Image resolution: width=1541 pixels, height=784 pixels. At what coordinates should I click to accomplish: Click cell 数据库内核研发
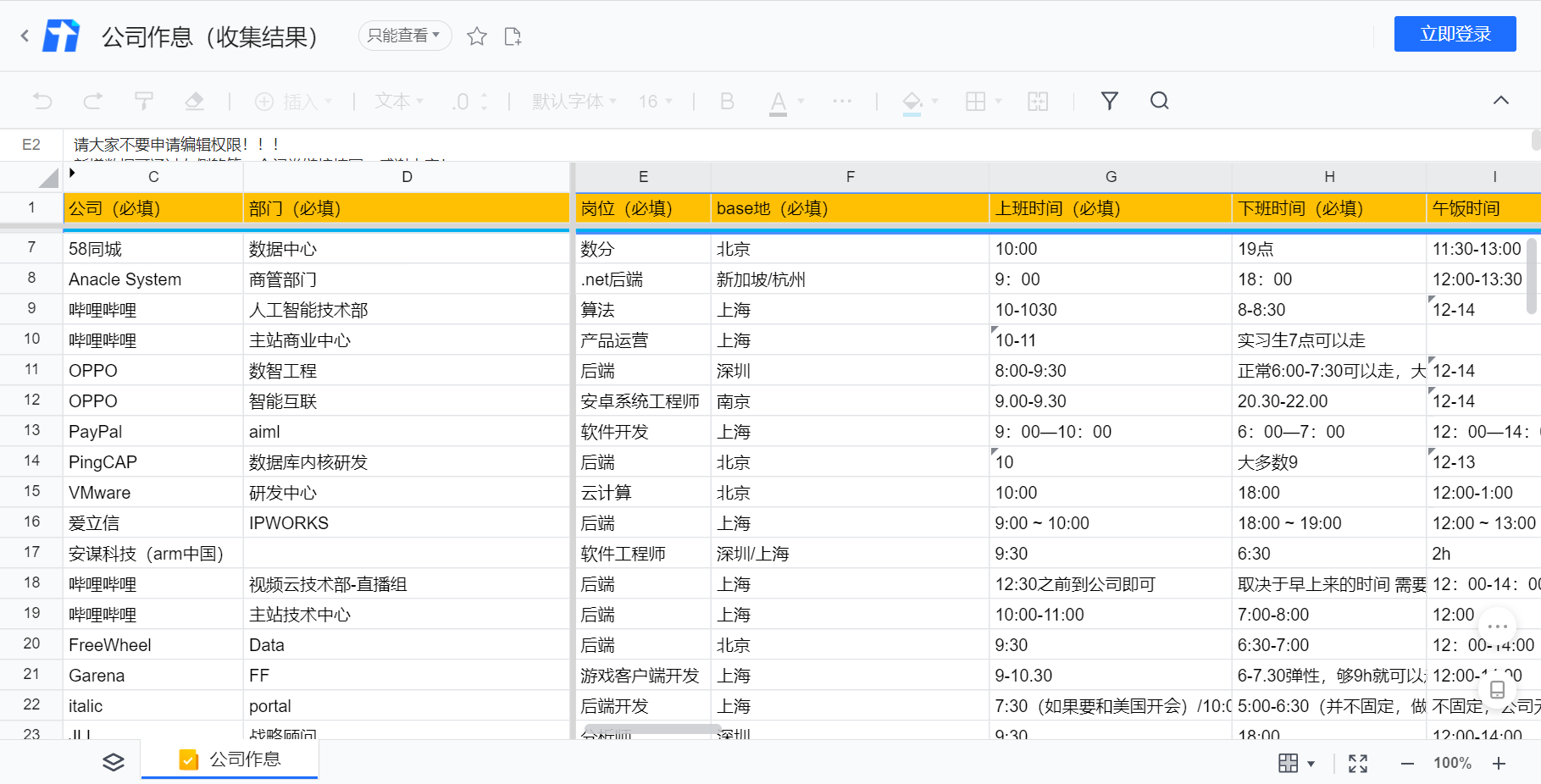(407, 462)
